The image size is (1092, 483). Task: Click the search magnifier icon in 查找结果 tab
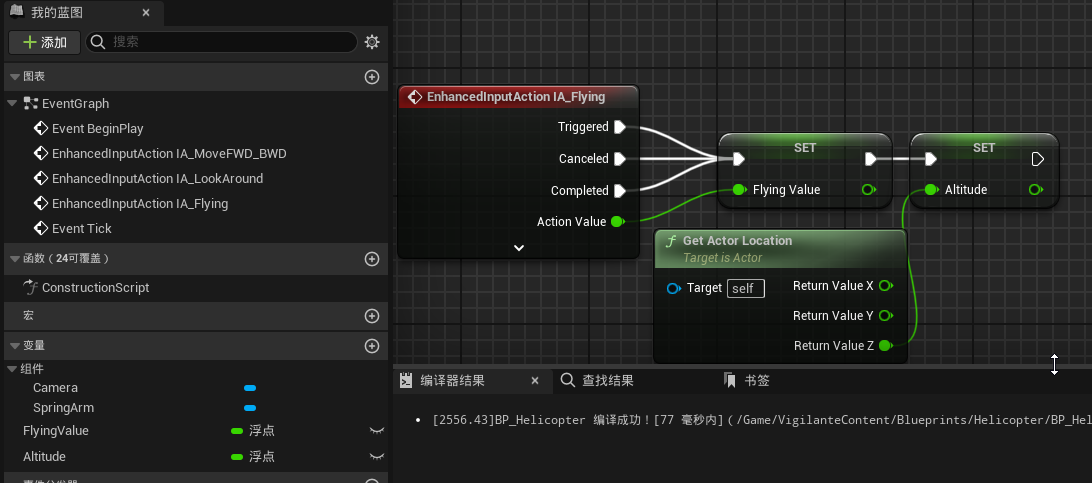(x=568, y=381)
